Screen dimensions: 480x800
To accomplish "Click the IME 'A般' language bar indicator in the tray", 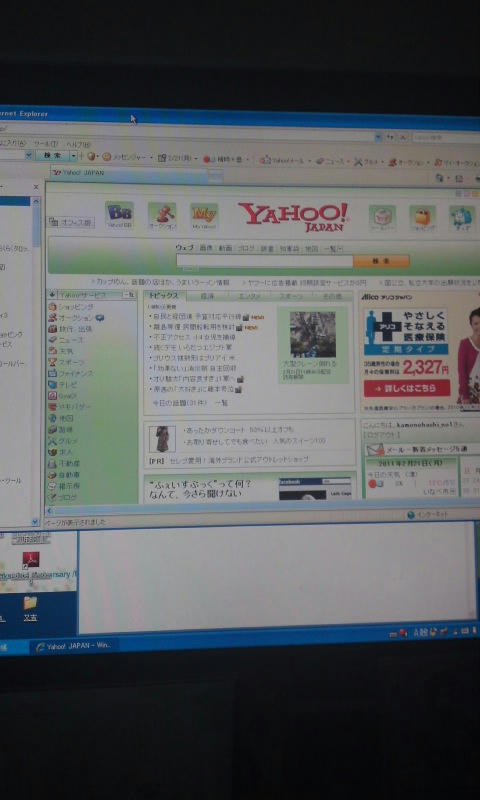I will coord(421,633).
